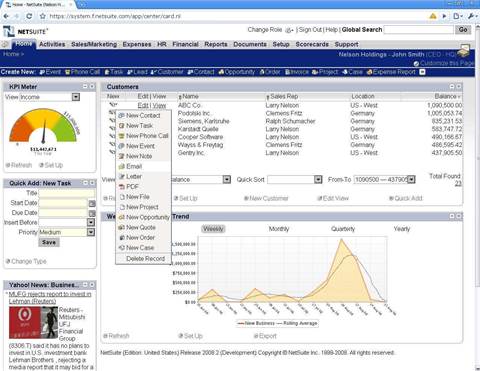Open the Start Date calendar picker icon
Viewport: 480px width, 371px height.
(92, 203)
